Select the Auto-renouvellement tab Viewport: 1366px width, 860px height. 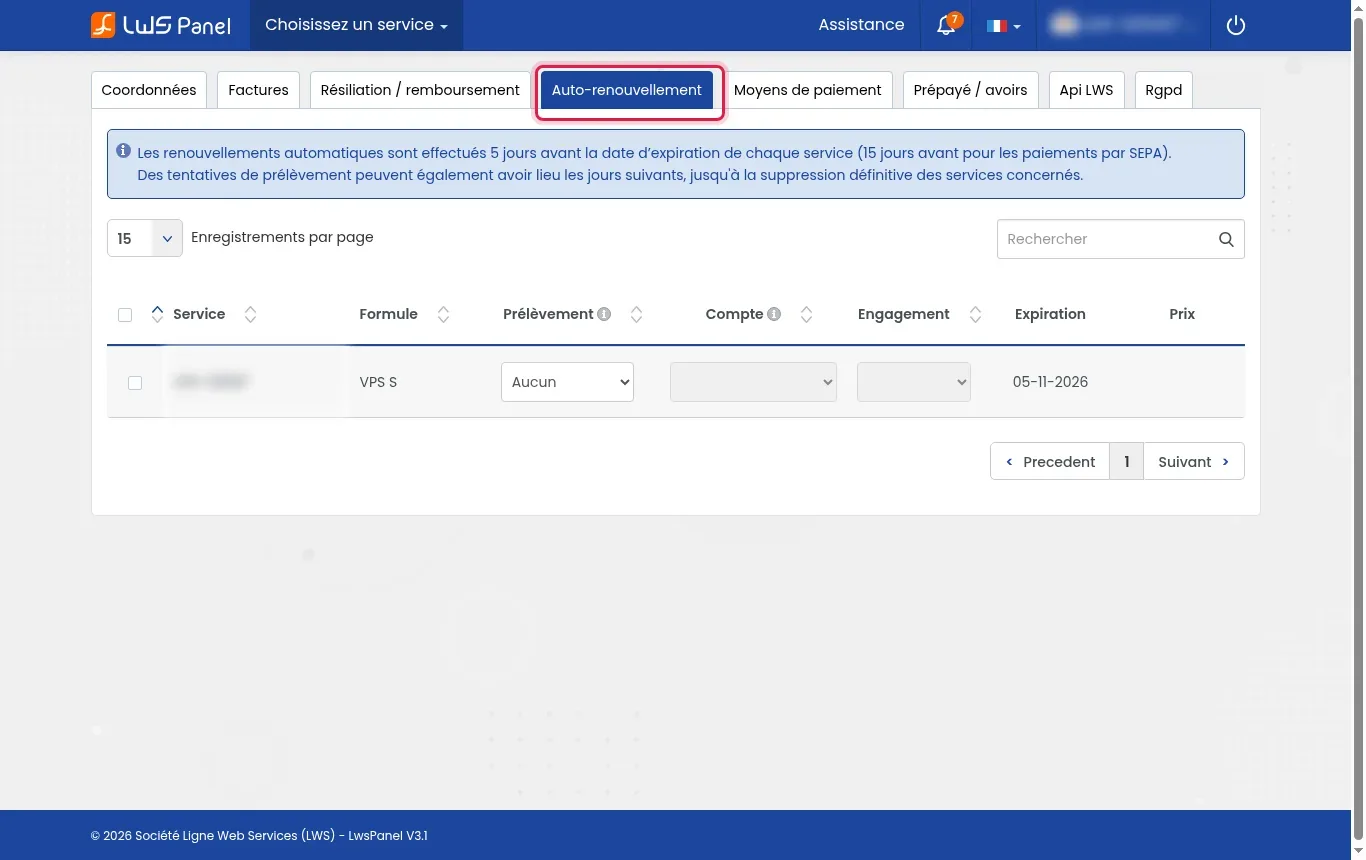[627, 90]
